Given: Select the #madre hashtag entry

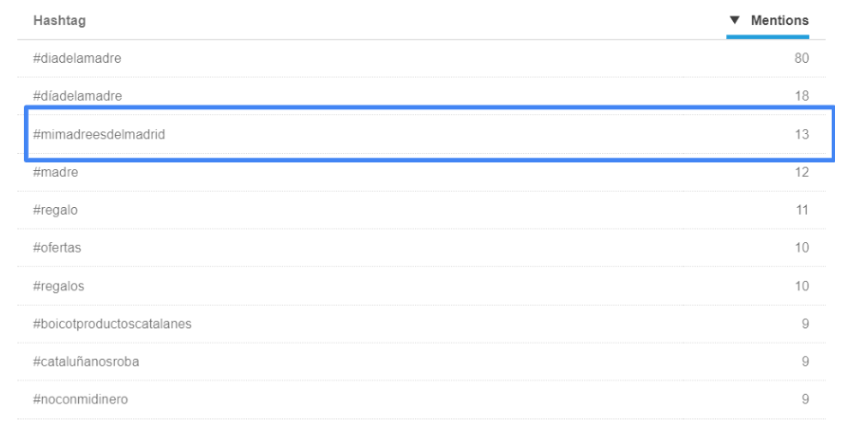Looking at the screenshot, I should (56, 172).
